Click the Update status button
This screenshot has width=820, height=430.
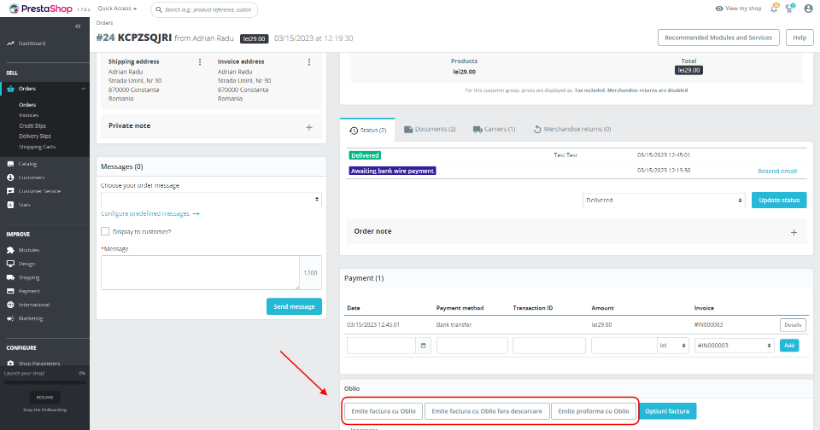[779, 200]
